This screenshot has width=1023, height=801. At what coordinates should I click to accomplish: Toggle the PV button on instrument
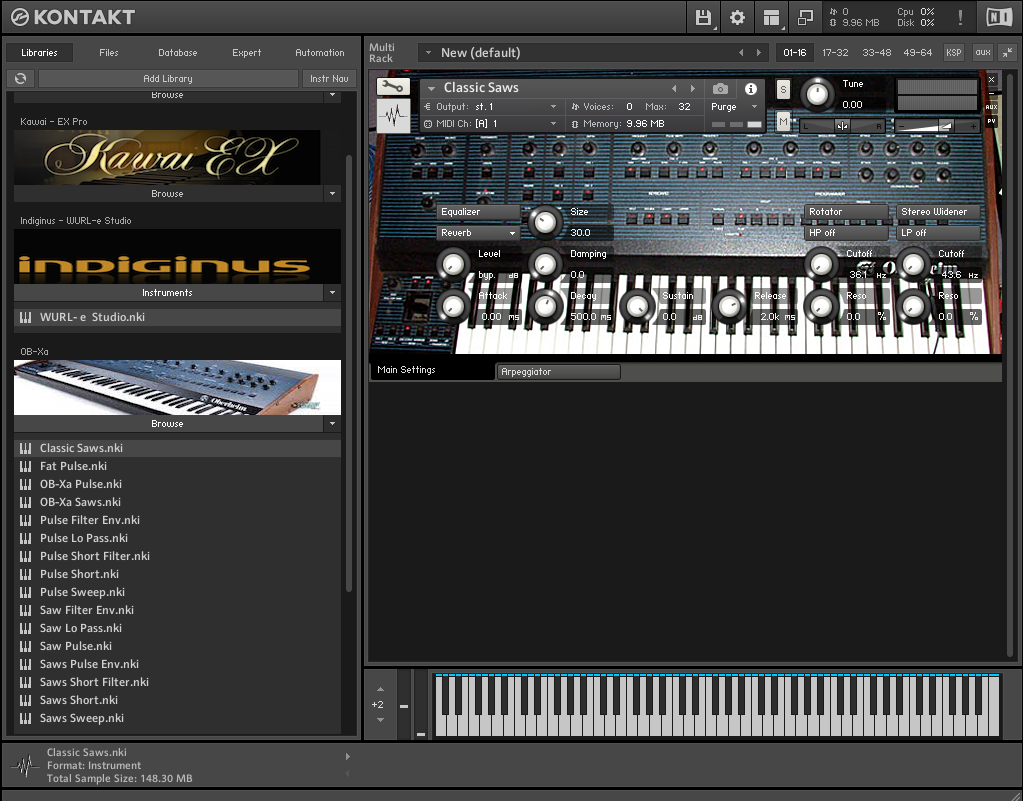(x=991, y=121)
